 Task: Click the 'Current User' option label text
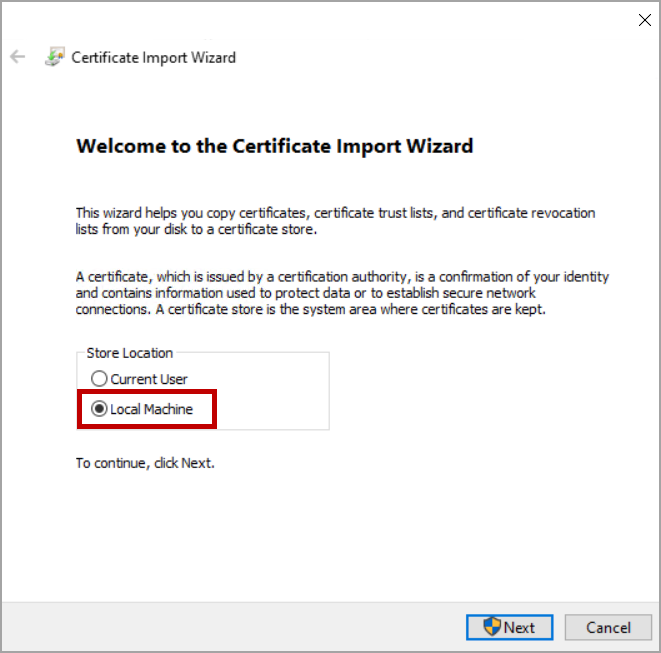click(x=149, y=379)
